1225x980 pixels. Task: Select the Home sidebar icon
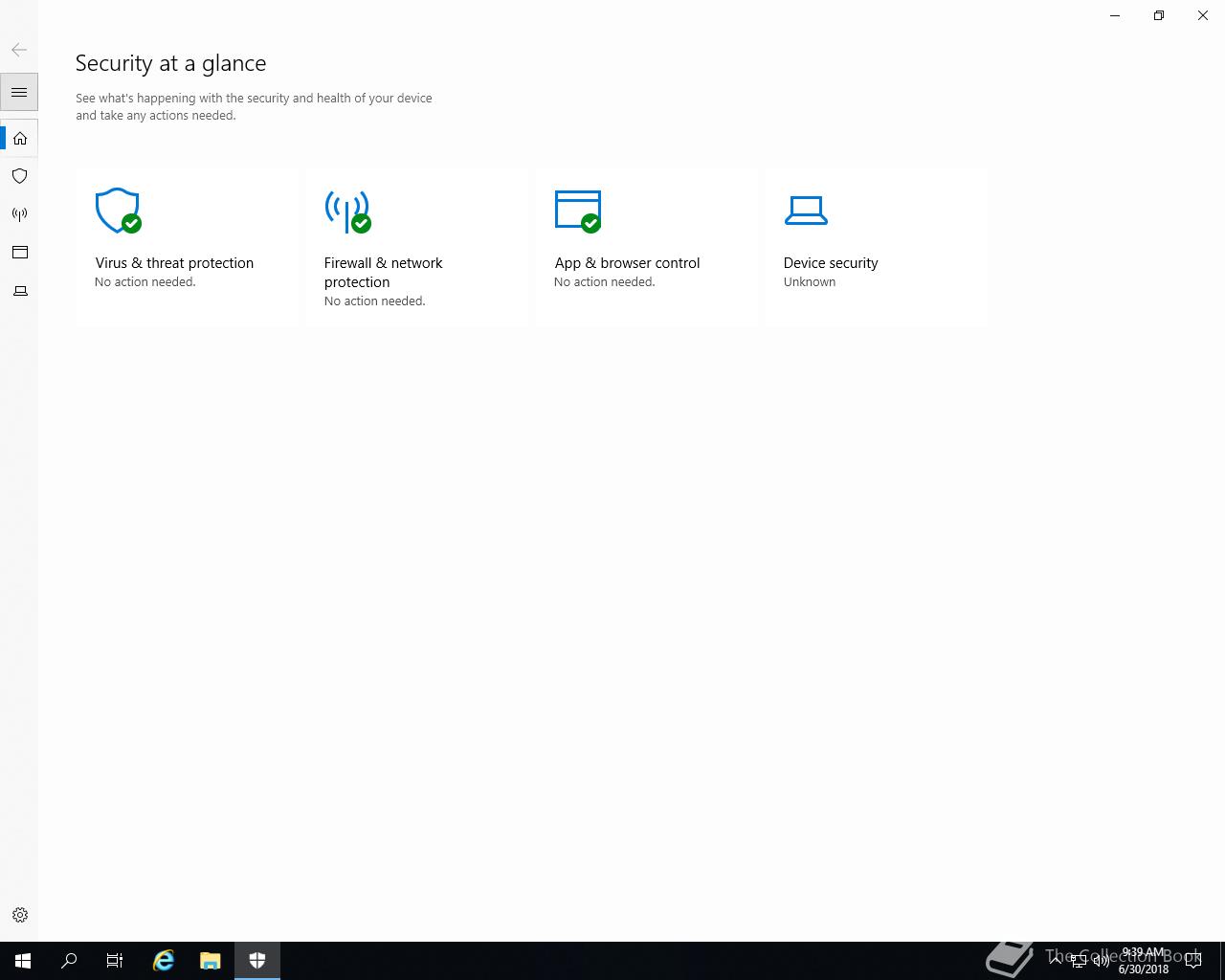point(19,138)
